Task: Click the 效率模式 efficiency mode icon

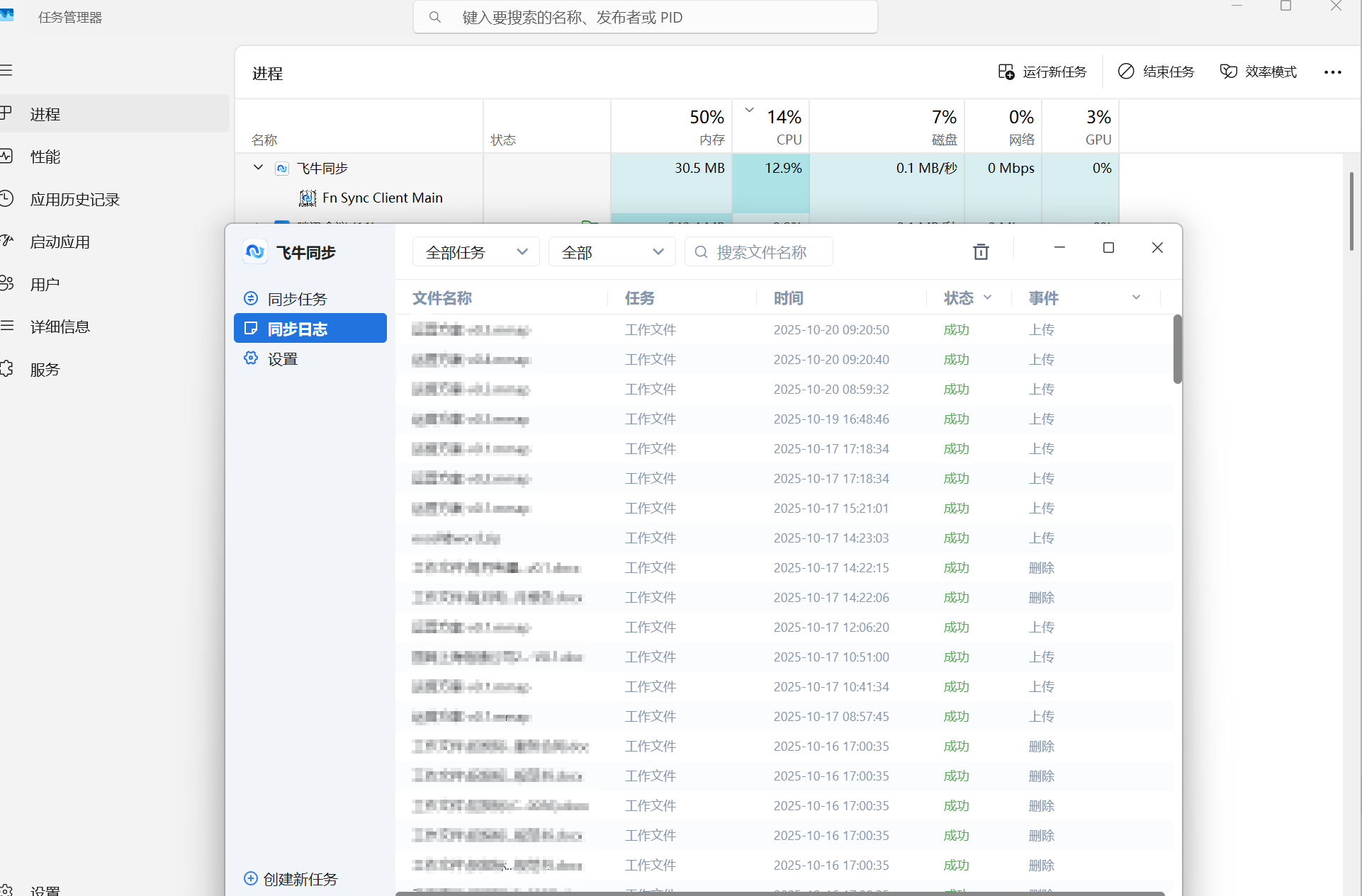Action: (1228, 72)
